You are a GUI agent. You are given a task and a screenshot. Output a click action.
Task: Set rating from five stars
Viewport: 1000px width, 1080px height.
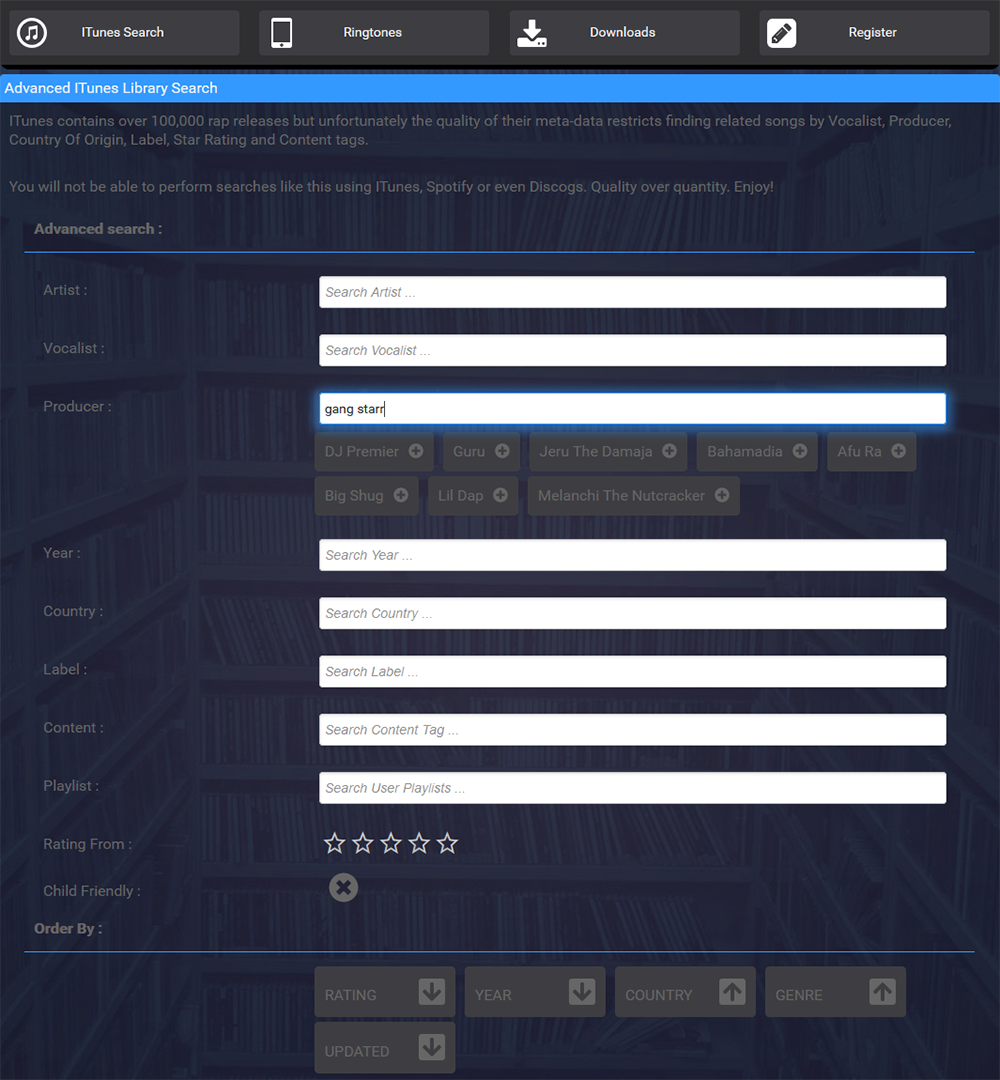click(448, 843)
